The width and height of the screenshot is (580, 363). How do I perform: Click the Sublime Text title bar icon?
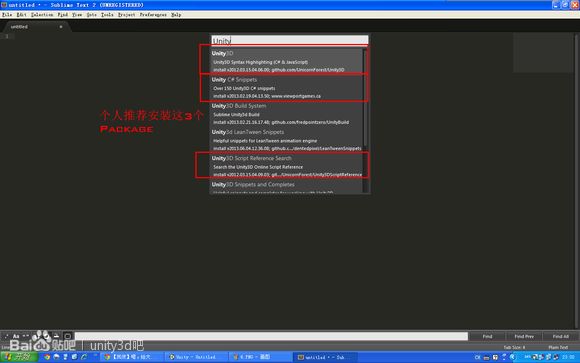4,5
